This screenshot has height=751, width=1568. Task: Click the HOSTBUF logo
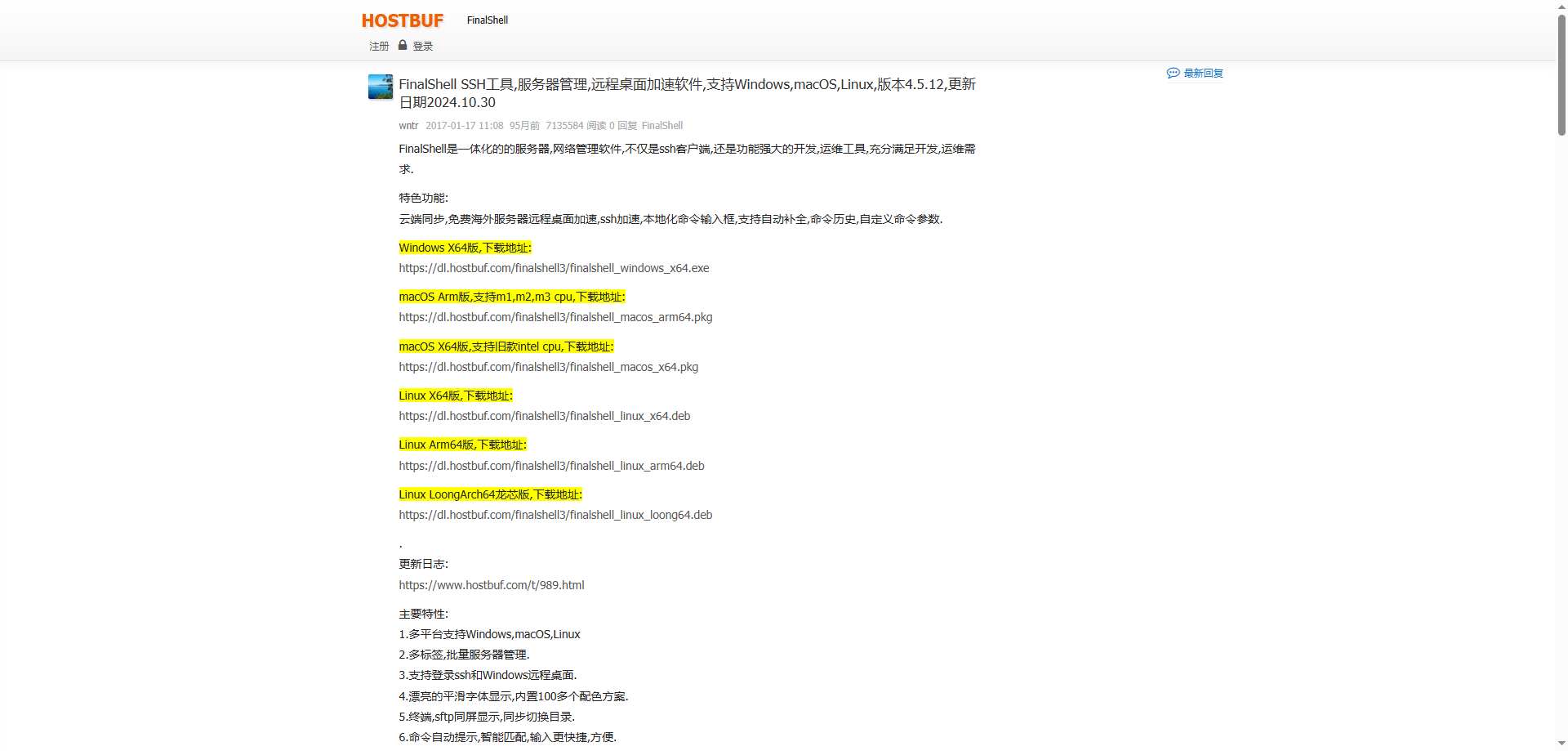pyautogui.click(x=403, y=20)
